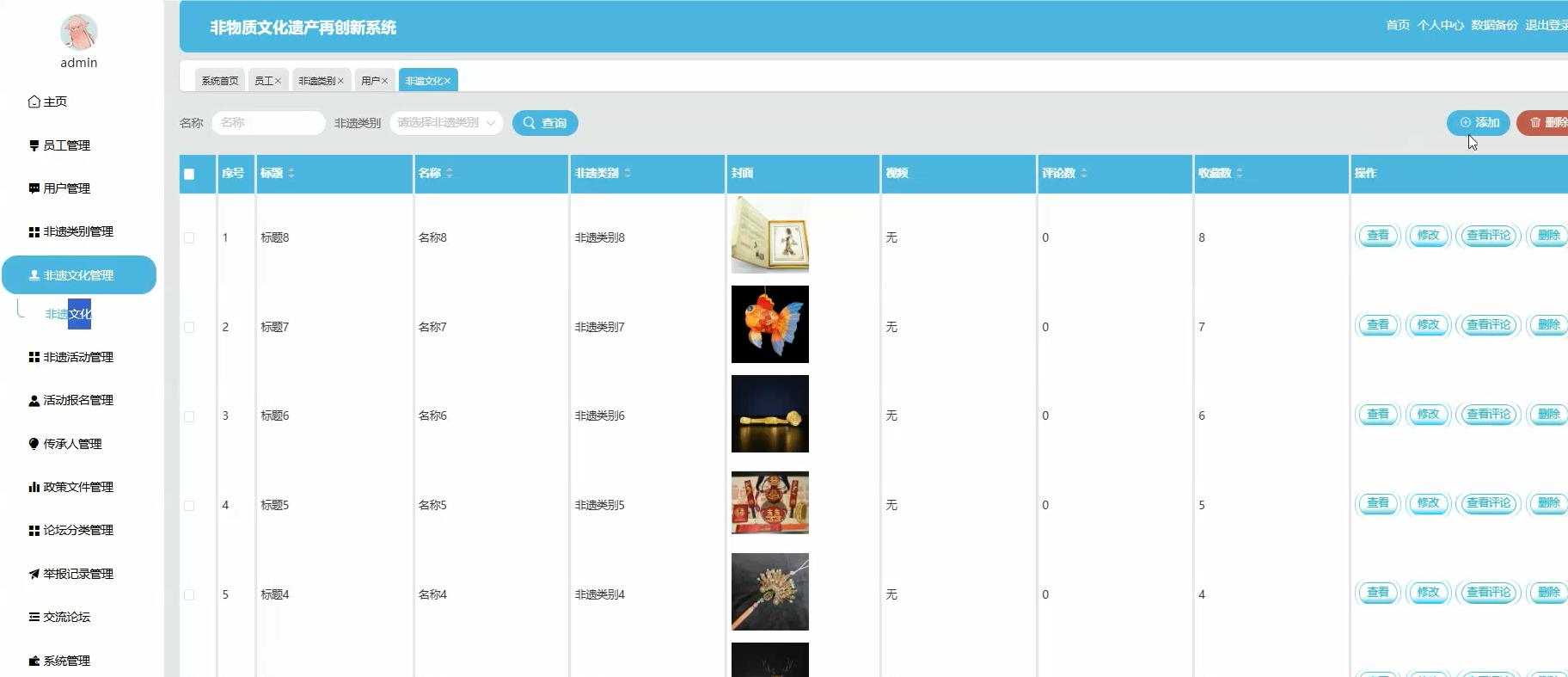The height and width of the screenshot is (677, 1568).
Task: Open 交流论坛 in sidebar
Action: (x=59, y=617)
